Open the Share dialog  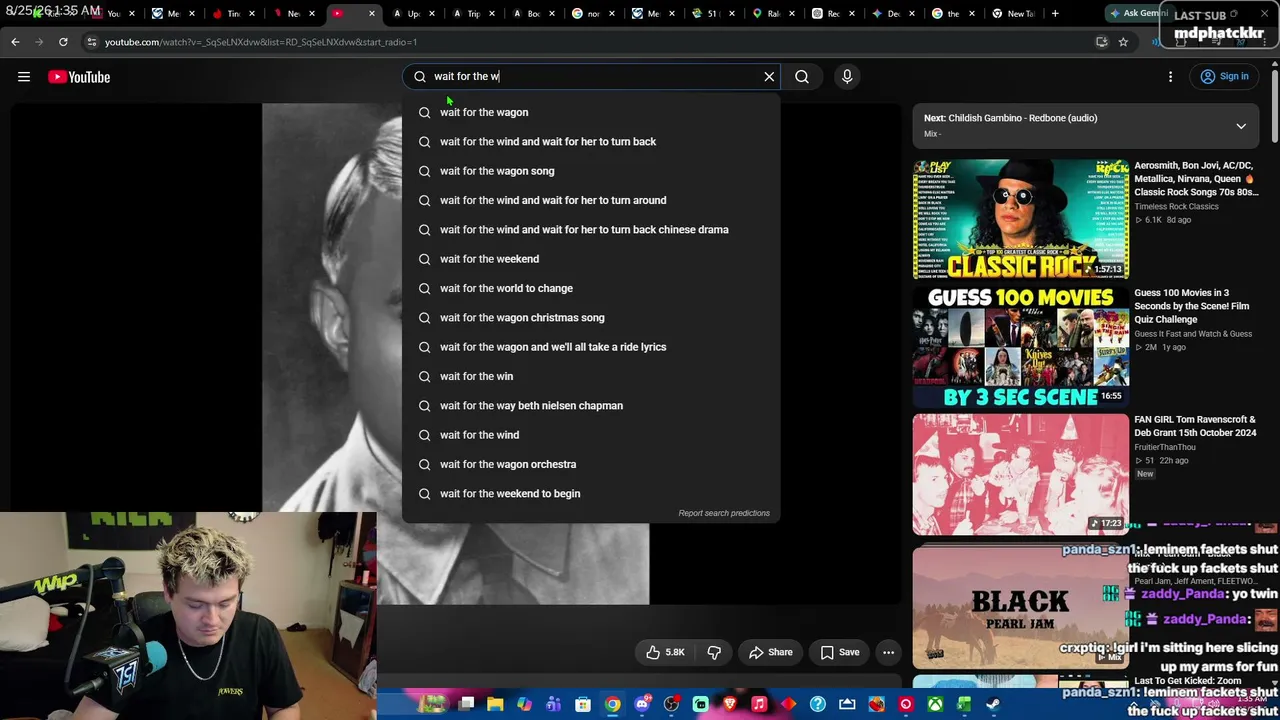tap(771, 653)
